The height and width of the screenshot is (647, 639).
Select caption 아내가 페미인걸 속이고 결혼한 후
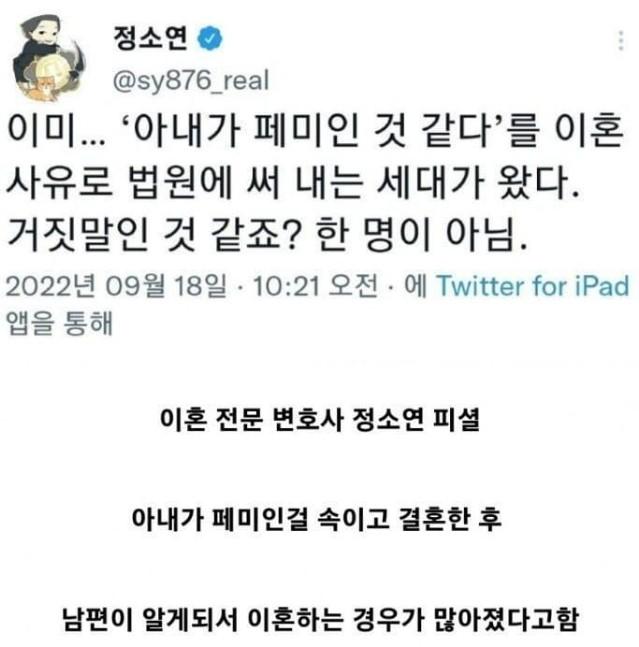(316, 518)
